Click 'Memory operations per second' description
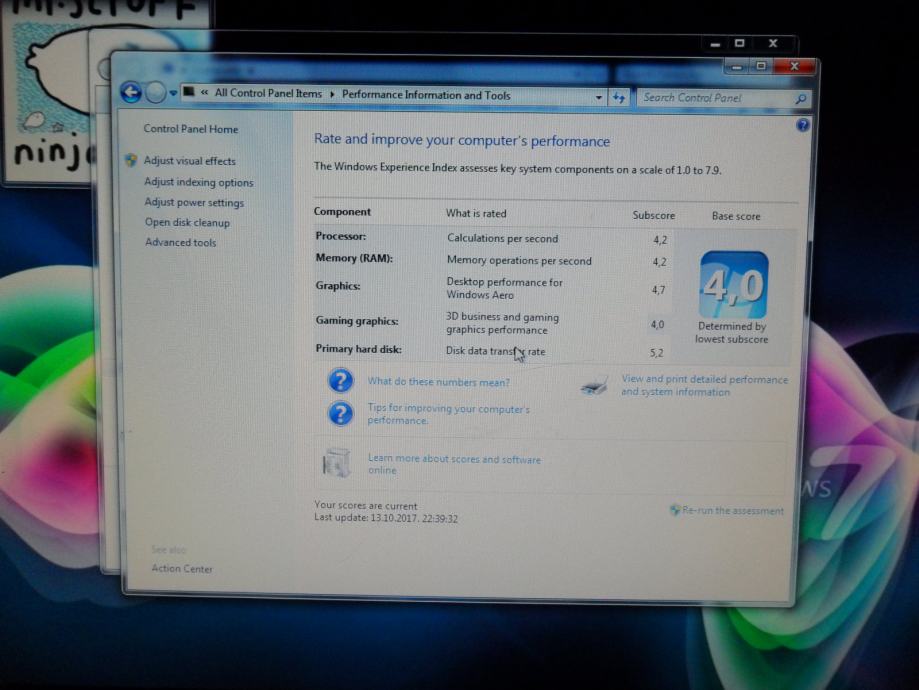Image resolution: width=919 pixels, height=690 pixels. pyautogui.click(x=519, y=260)
